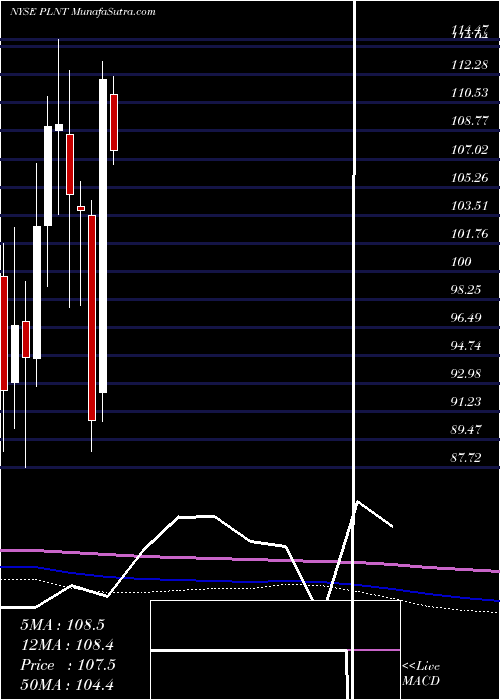
Task: Select the 98.25 price axis label
Action: click(467, 290)
